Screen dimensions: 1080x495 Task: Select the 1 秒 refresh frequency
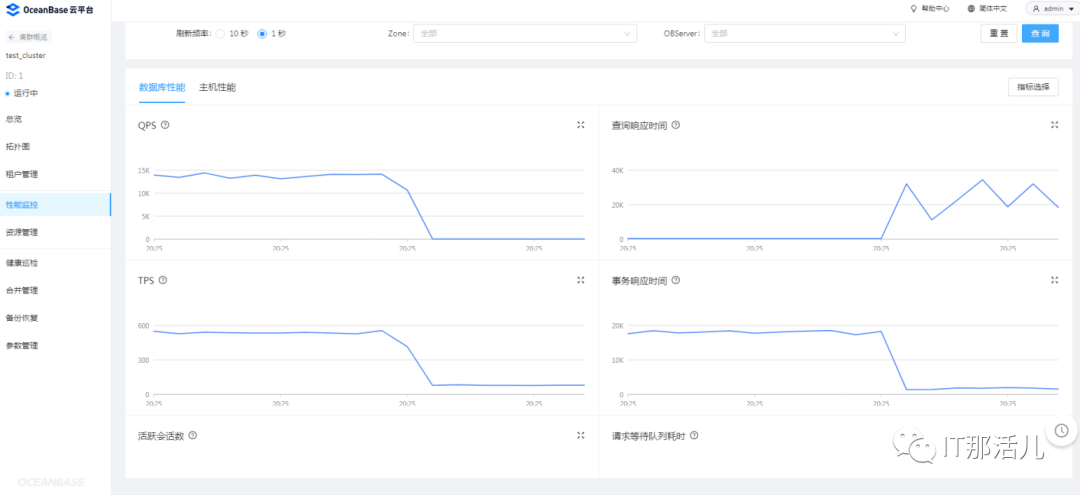click(262, 33)
